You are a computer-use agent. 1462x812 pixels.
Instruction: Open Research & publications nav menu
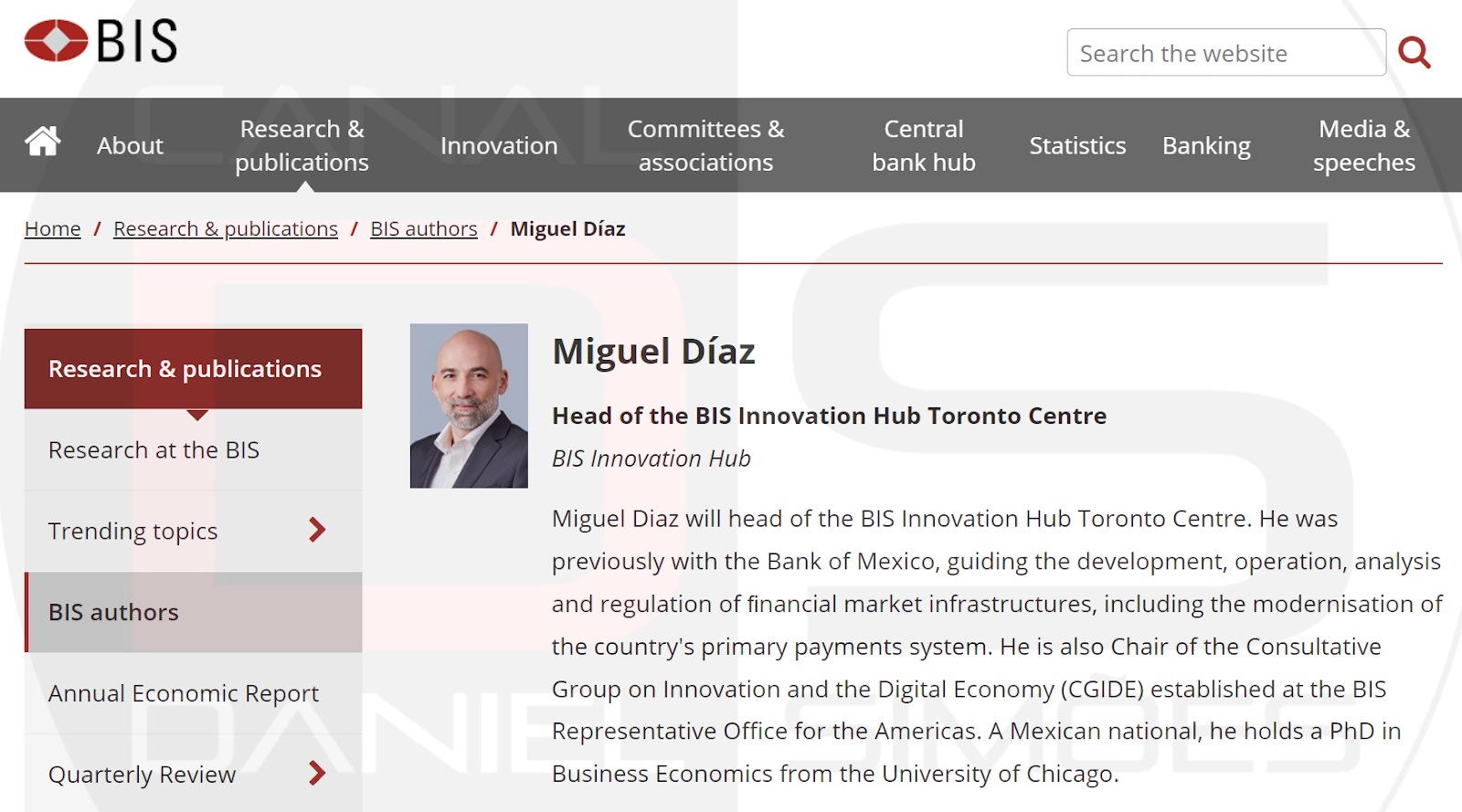302,145
